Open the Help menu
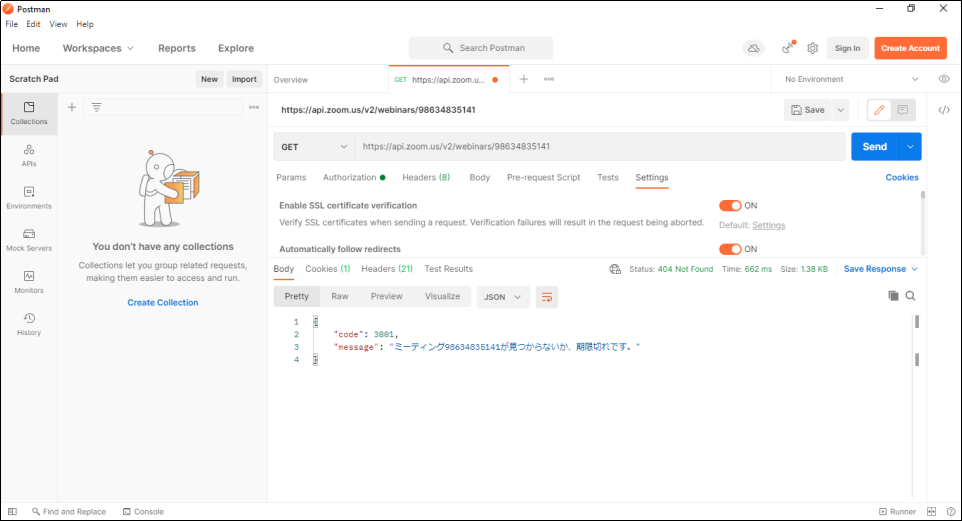 pyautogui.click(x=85, y=24)
